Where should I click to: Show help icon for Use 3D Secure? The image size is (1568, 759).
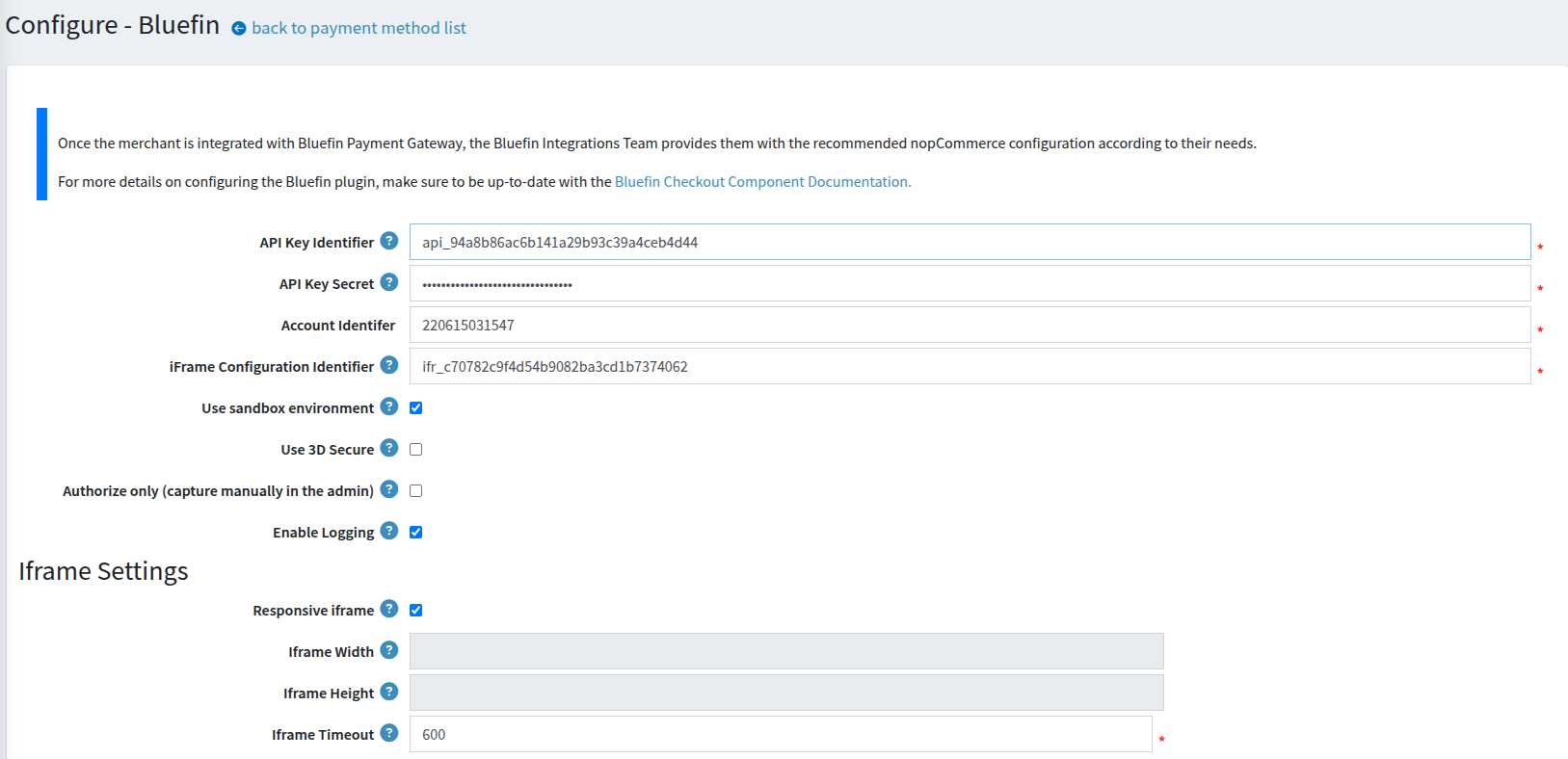[x=389, y=448]
